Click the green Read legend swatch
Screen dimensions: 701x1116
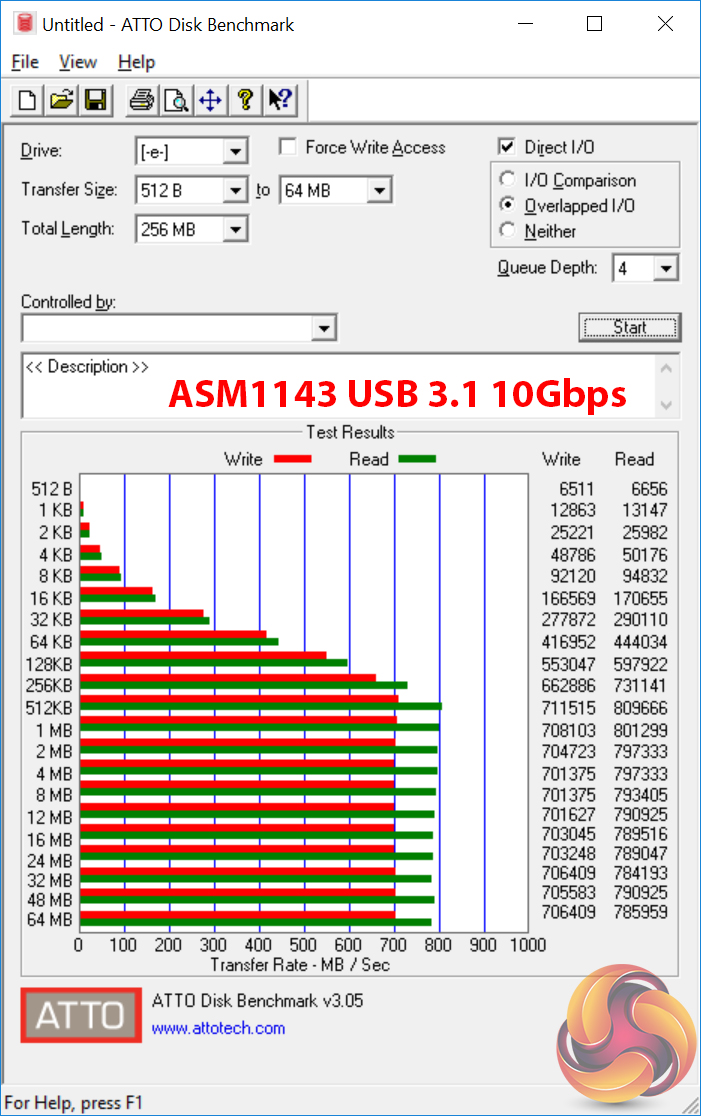click(417, 460)
